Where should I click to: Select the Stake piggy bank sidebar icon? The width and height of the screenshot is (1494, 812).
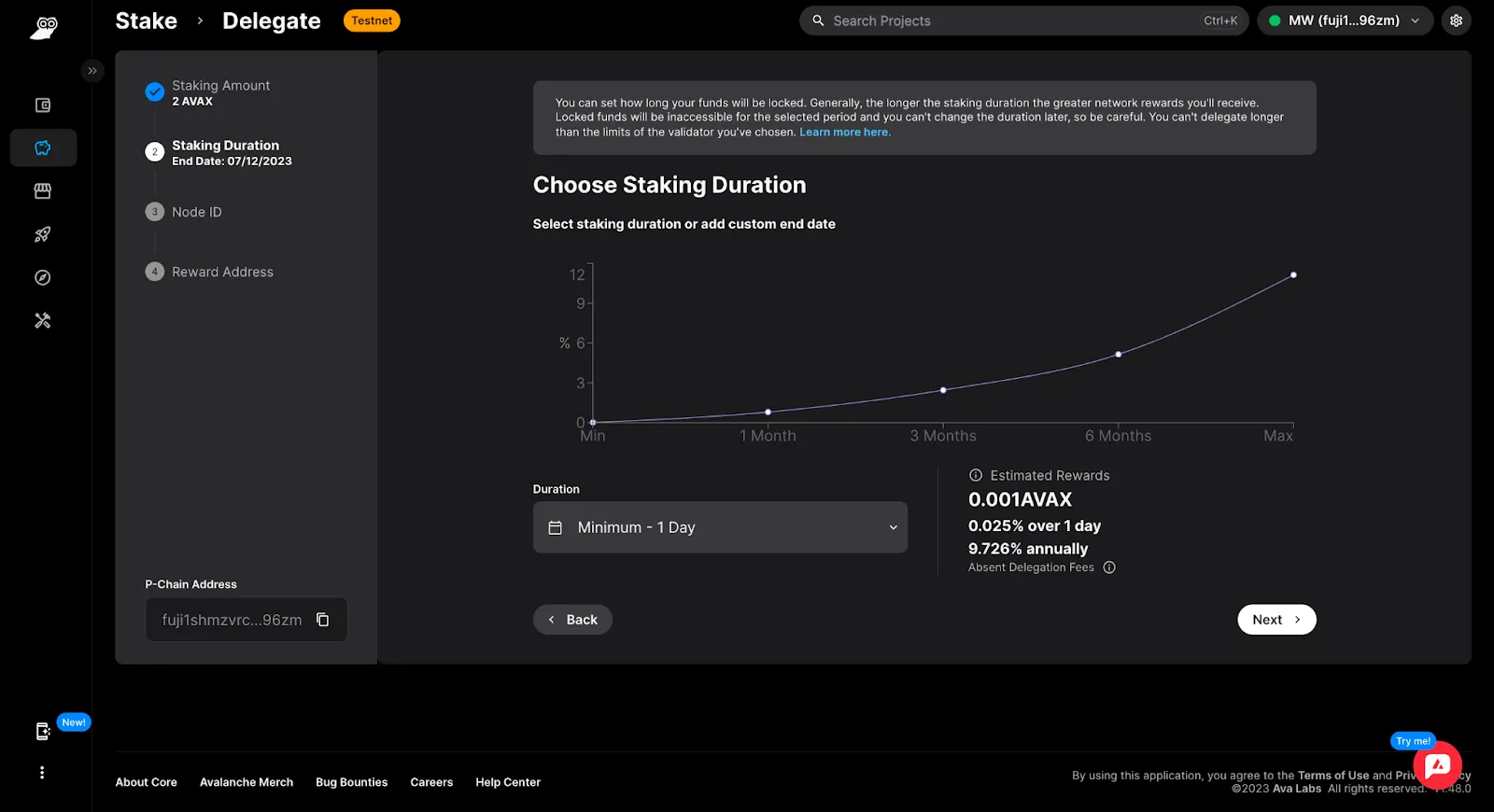43,147
